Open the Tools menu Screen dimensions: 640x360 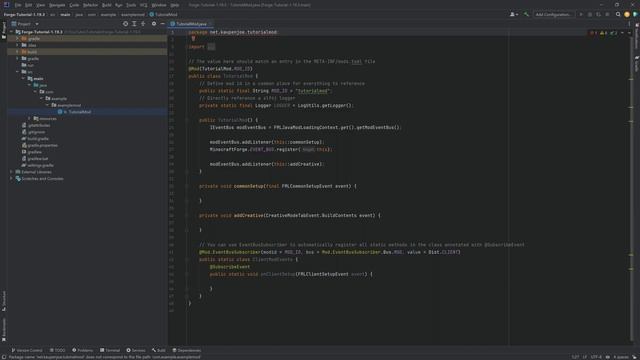pos(131,5)
